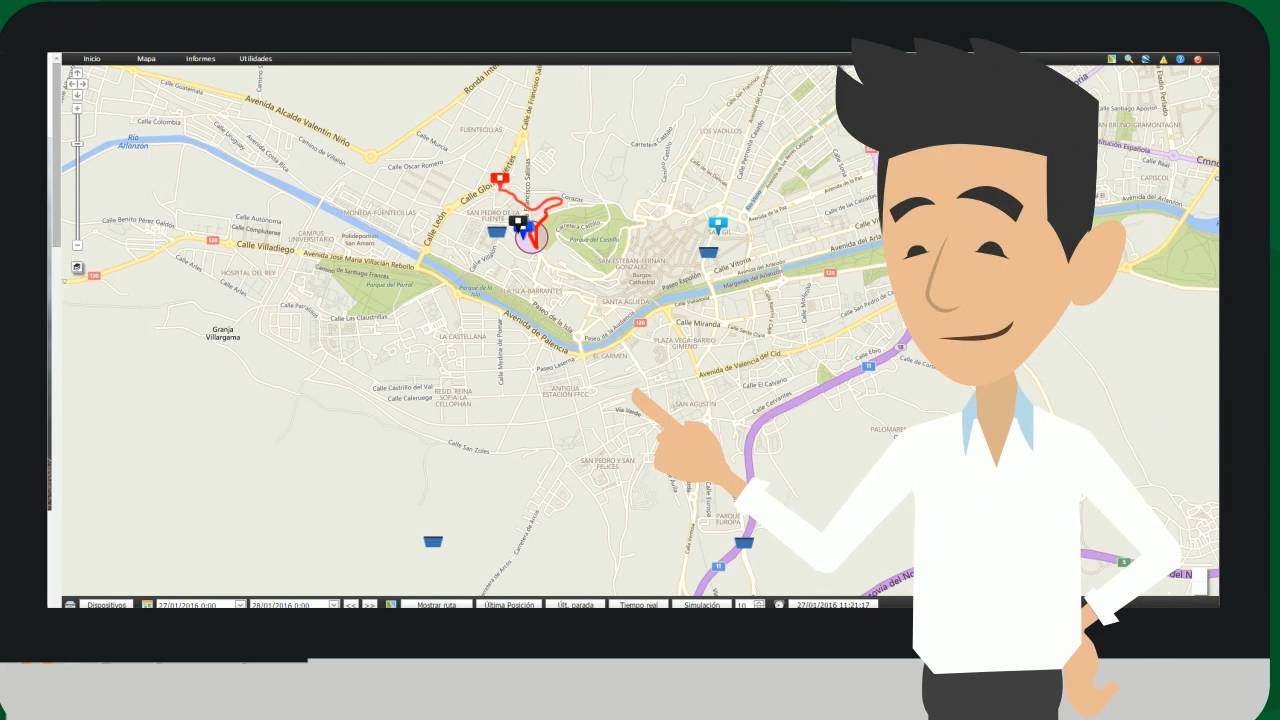Screen dimensions: 1280x720
Task: Click the map icon before Mostrar ruta
Action: (392, 605)
